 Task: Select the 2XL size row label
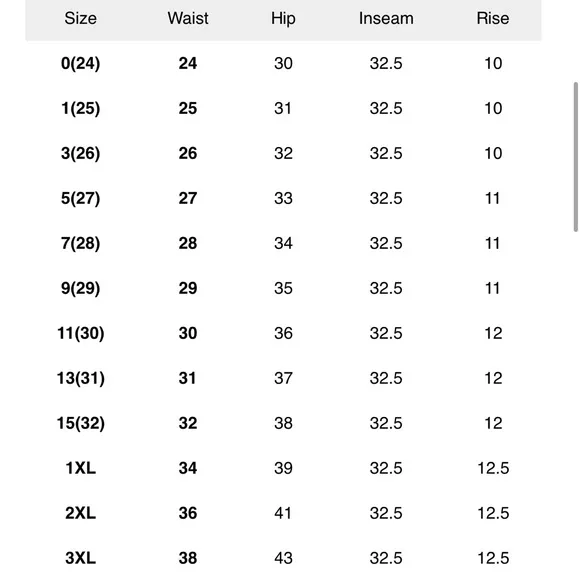pos(81,513)
